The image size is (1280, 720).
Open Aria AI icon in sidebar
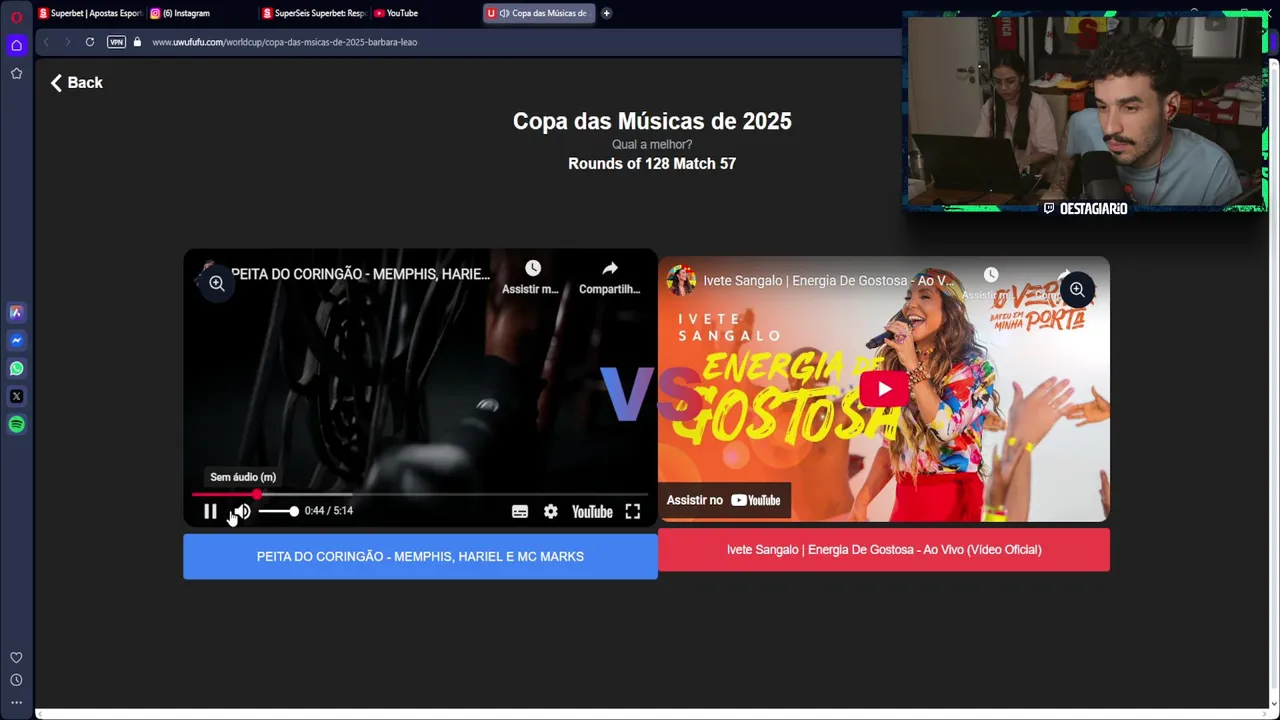(16, 312)
